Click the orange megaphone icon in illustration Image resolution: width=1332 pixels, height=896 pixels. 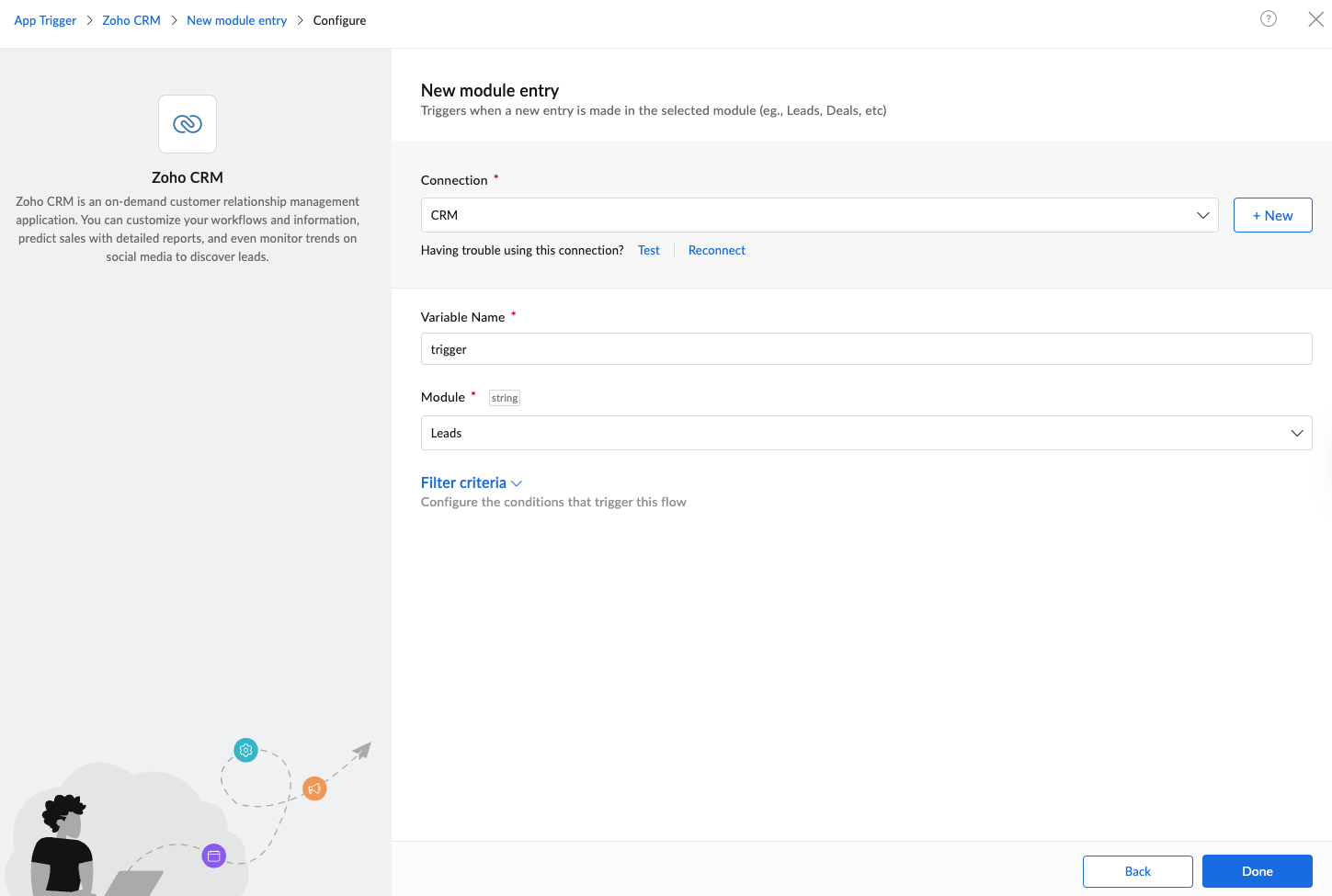point(314,788)
